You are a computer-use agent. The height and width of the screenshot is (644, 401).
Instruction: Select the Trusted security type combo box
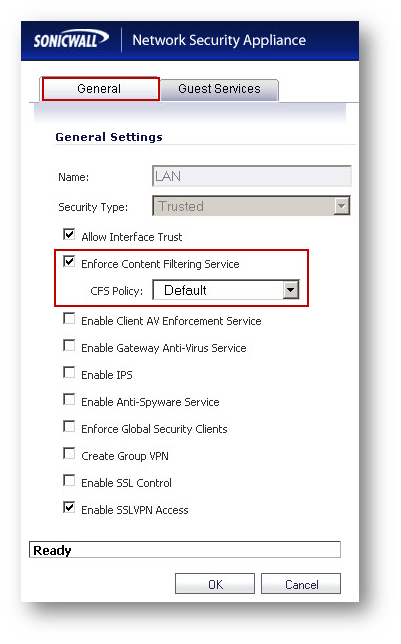251,206
